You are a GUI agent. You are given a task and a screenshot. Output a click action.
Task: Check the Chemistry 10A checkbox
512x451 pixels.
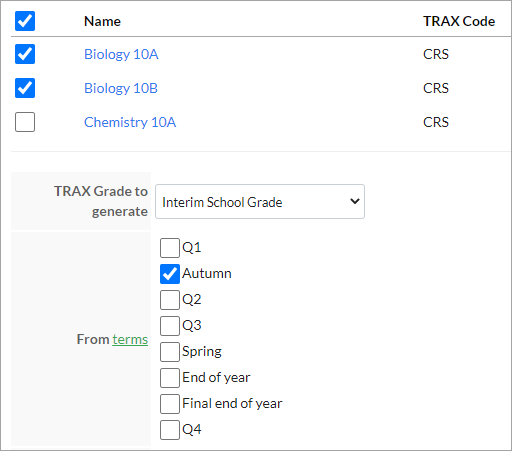point(25,122)
